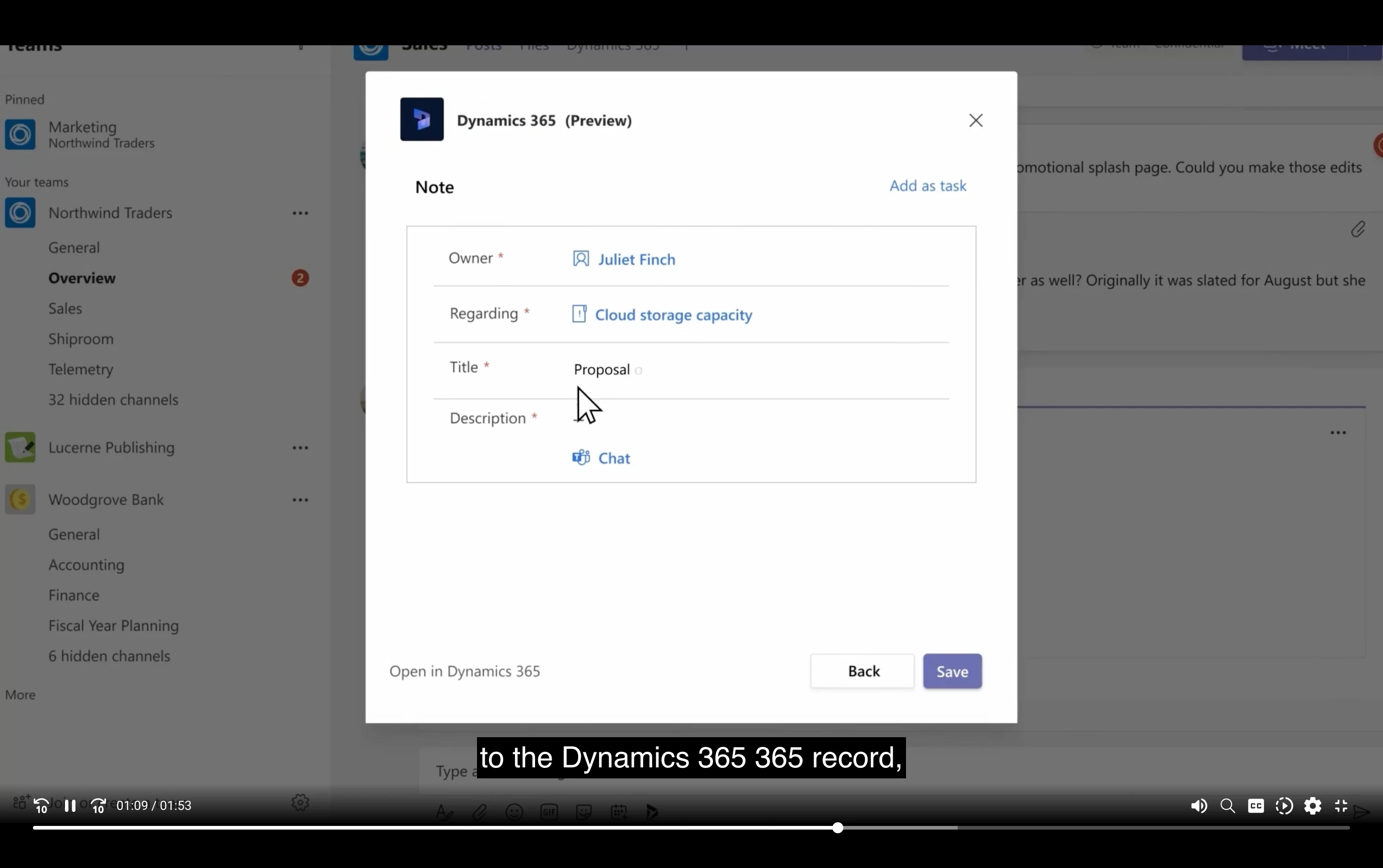Close the Dynamics 365 dialog
Viewport: 1383px width, 868px height.
976,121
